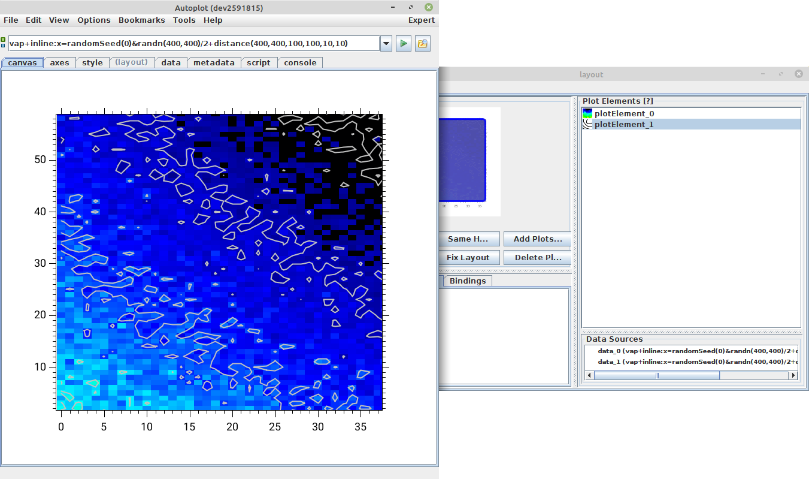Switch to the axes tab
The height and width of the screenshot is (479, 809).
(59, 62)
